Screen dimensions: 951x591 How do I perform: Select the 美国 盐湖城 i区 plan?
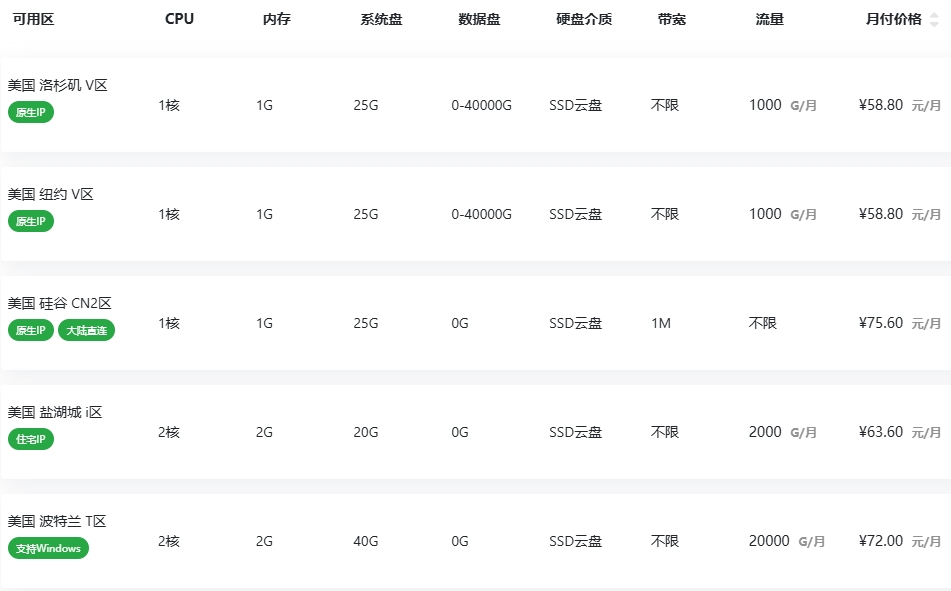(x=476, y=432)
